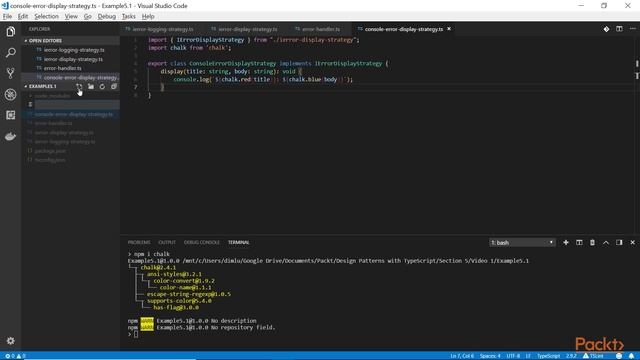Split the terminal panel
Screen dimensions: 640x360
click(x=579, y=242)
